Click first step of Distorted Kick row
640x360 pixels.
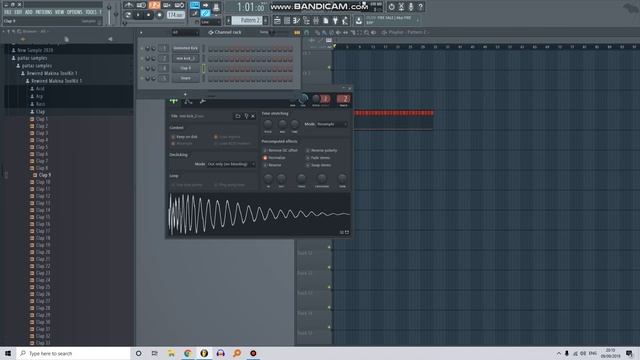tap(211, 49)
